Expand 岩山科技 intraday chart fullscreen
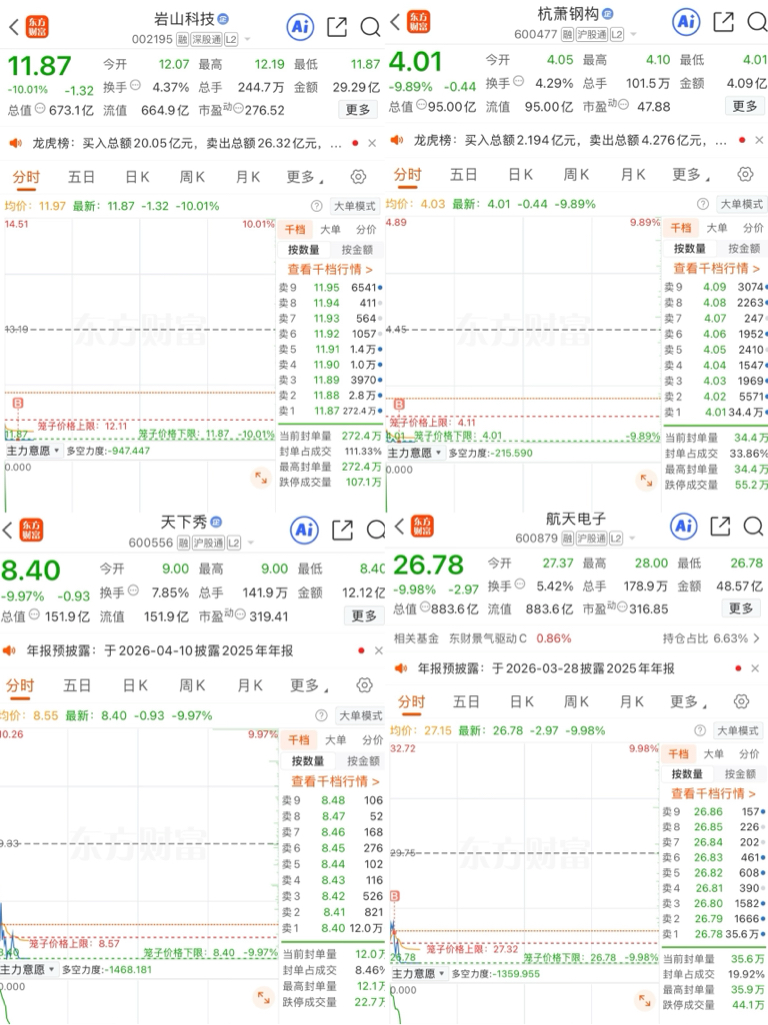Screen dimensions: 768x1025 261,478
